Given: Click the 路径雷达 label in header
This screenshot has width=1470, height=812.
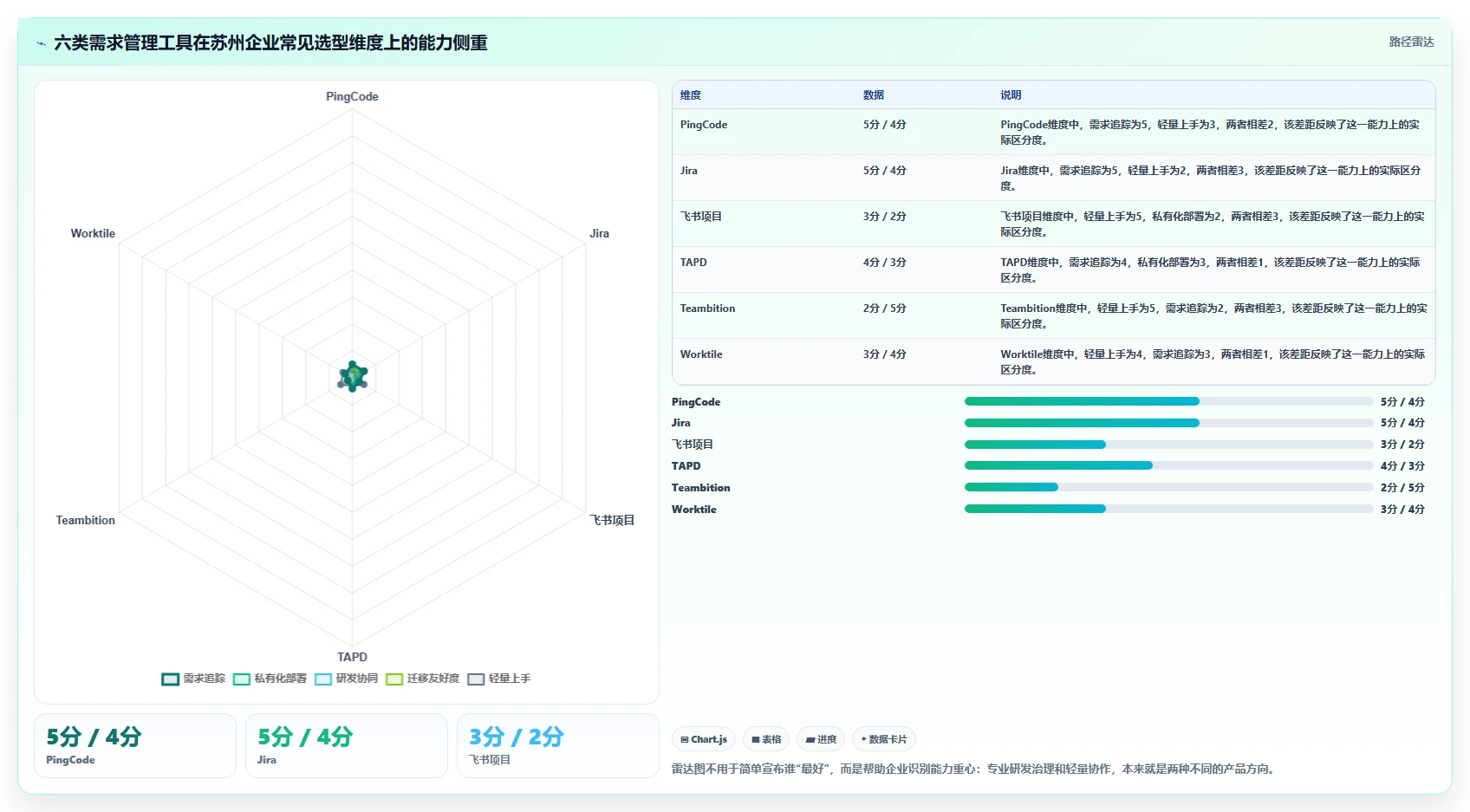Looking at the screenshot, I should pyautogui.click(x=1411, y=42).
